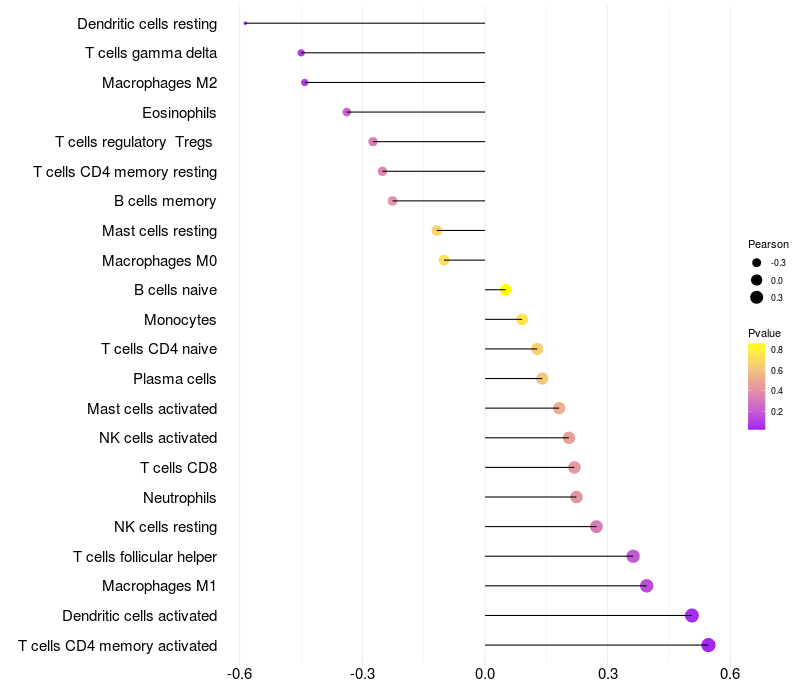Image resolution: width=800 pixels, height=700 pixels.
Task: Click the Eosinophils data point
Action: [347, 112]
